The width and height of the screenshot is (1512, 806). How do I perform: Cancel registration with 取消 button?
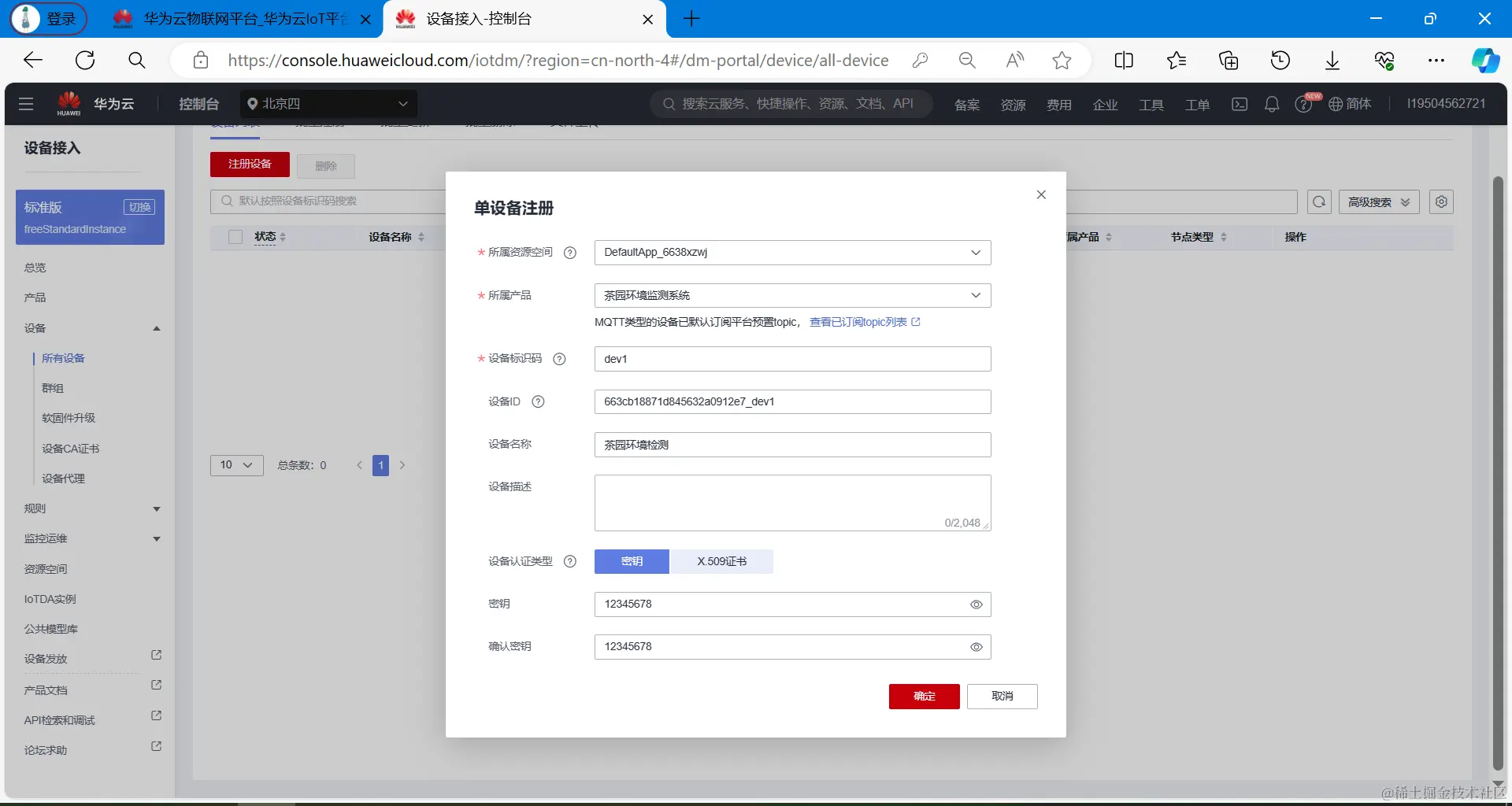1002,697
